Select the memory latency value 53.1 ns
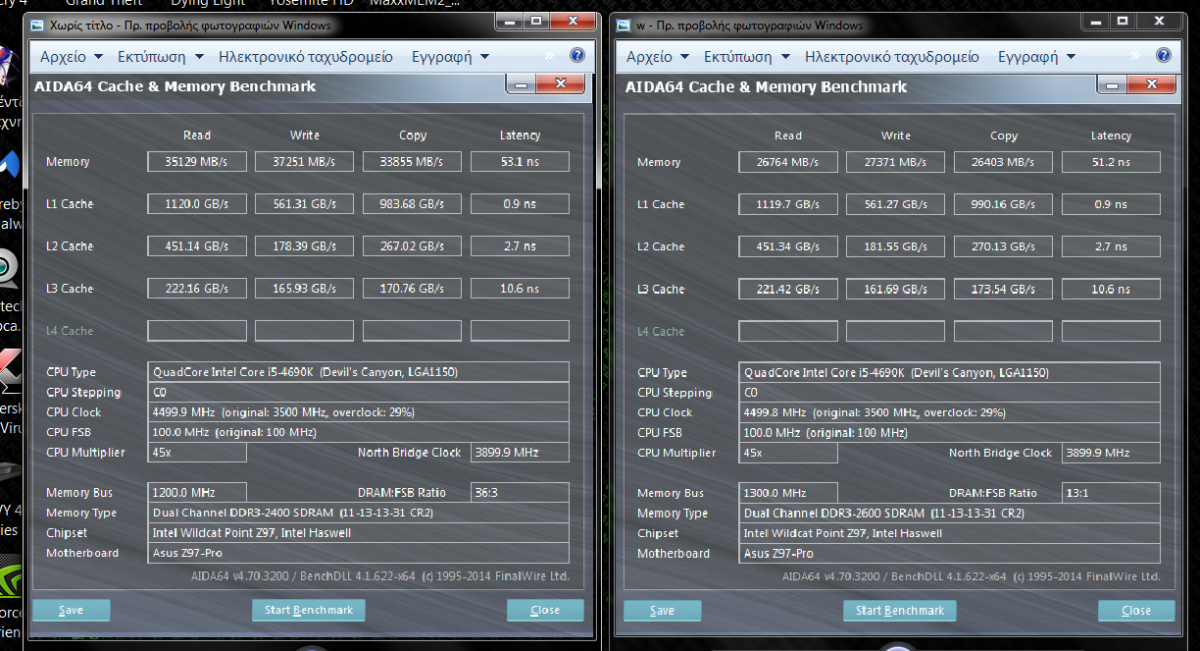 click(520, 161)
